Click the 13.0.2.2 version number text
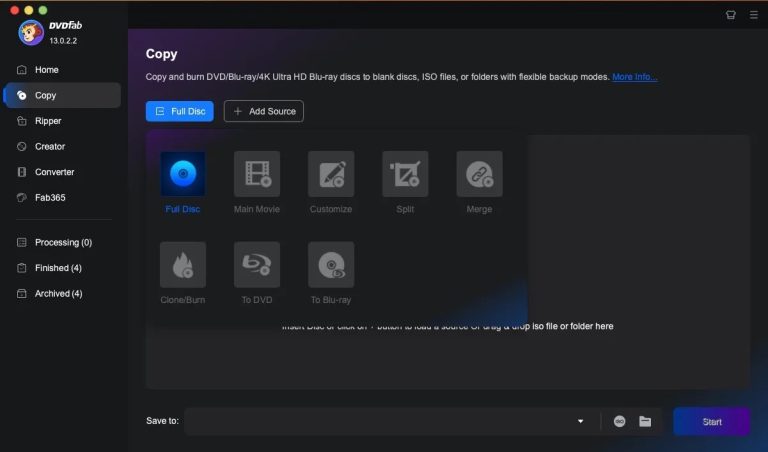The width and height of the screenshot is (768, 452). [x=63, y=41]
